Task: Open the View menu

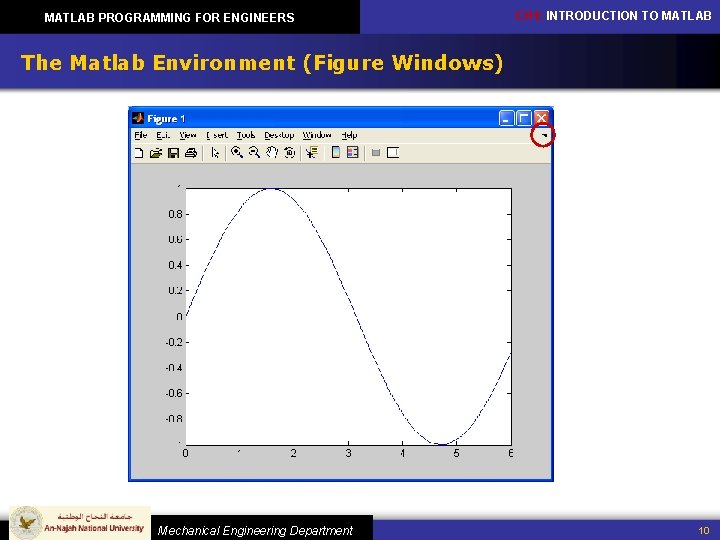Action: 188,135
